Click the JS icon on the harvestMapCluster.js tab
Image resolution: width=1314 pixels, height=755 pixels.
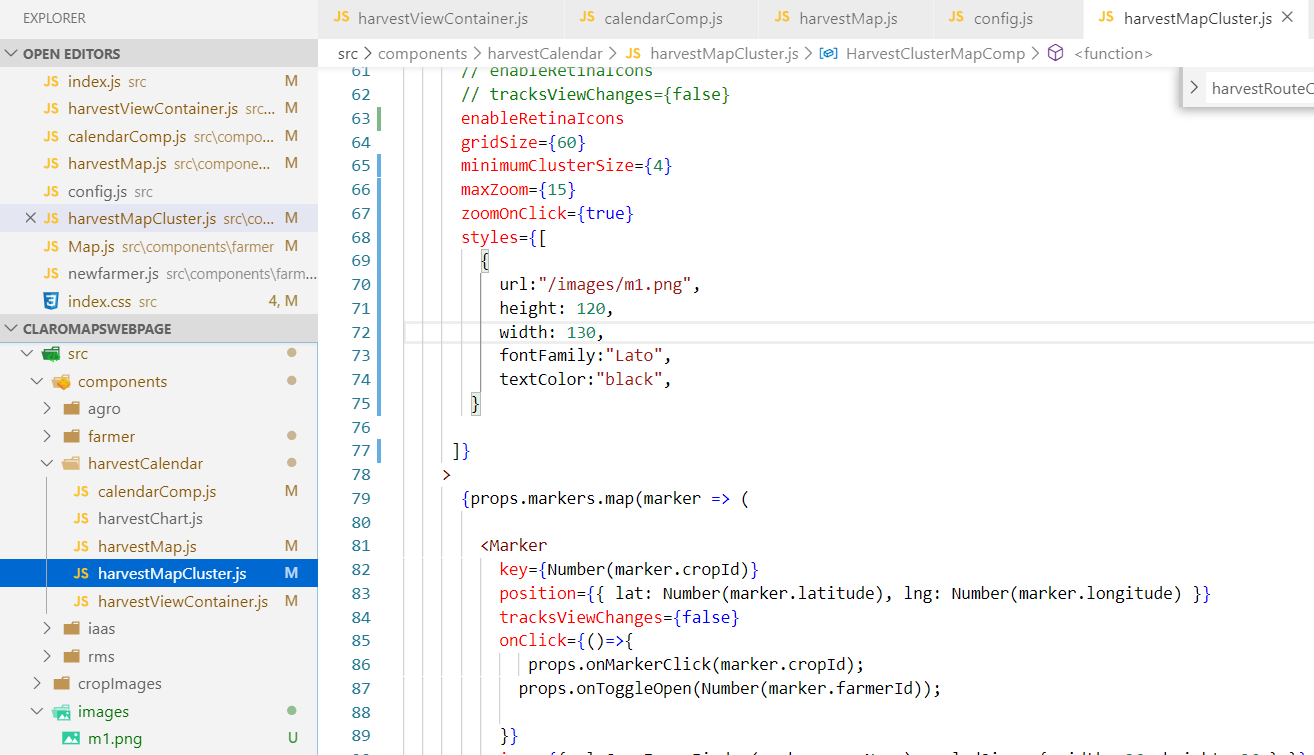(1104, 16)
